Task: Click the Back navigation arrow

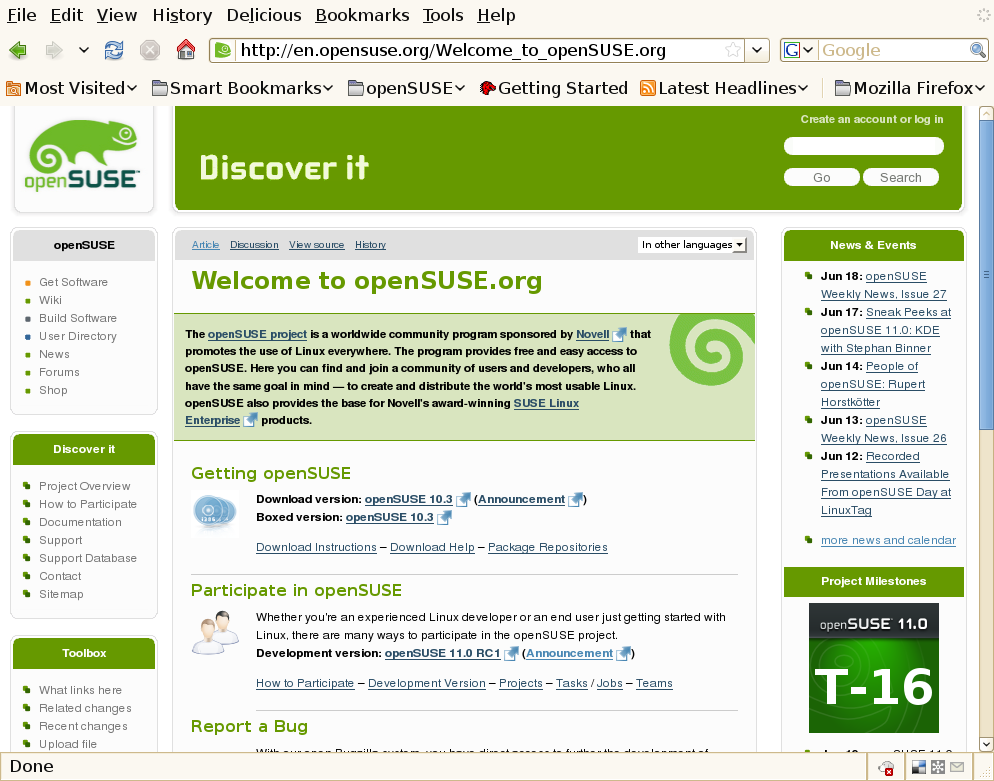Action: (x=18, y=50)
